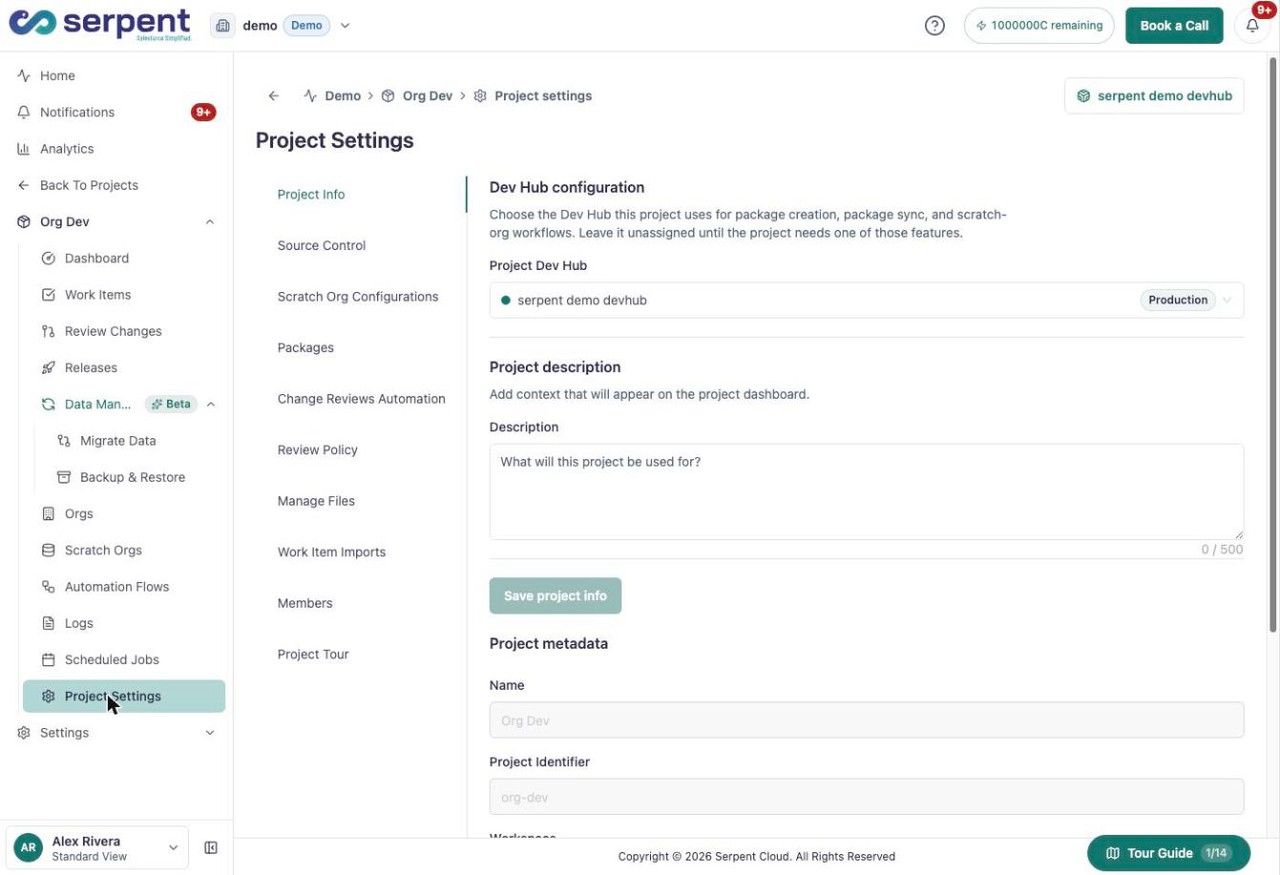Click the Work Items checkbox icon
Viewport: 1280px width, 875px height.
(x=48, y=295)
